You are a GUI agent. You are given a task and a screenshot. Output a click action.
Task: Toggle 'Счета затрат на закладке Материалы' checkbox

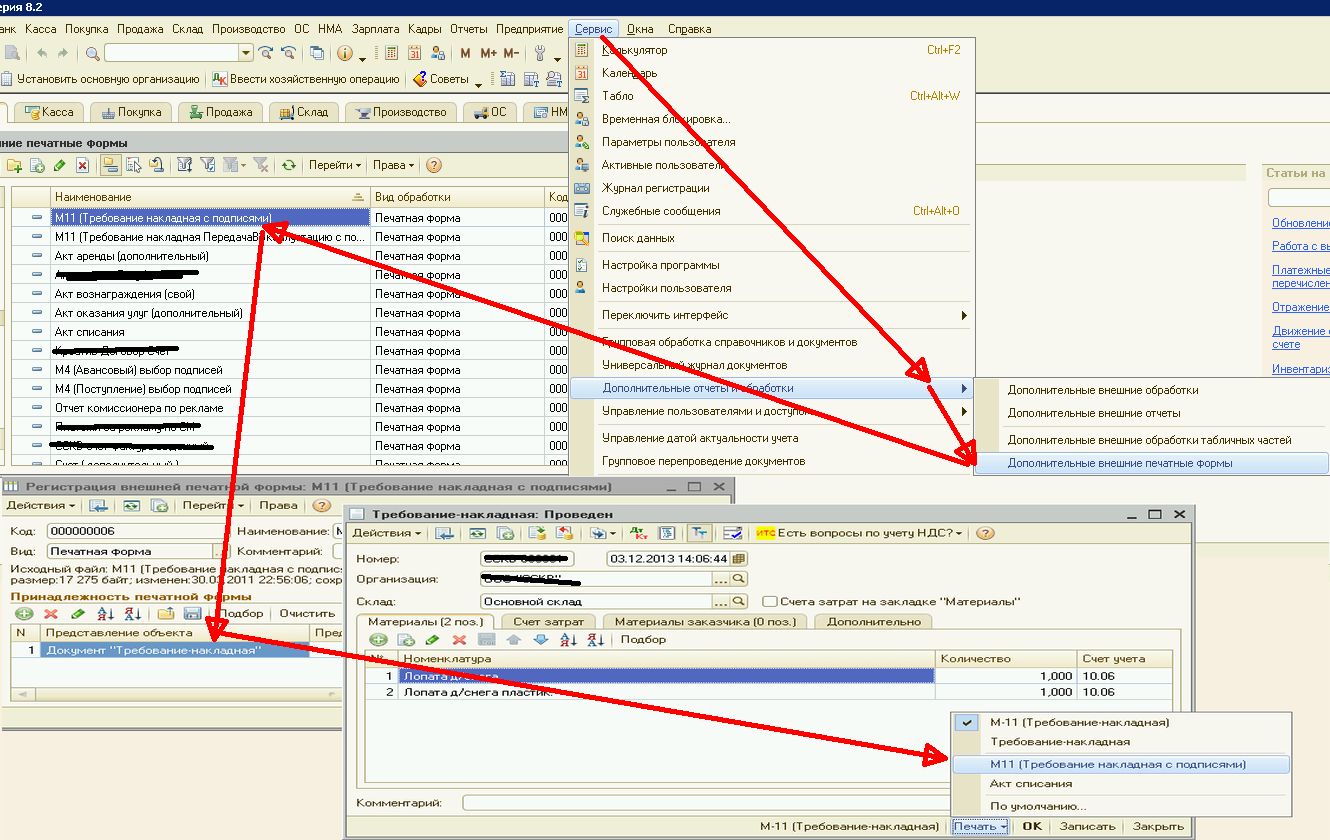[770, 602]
